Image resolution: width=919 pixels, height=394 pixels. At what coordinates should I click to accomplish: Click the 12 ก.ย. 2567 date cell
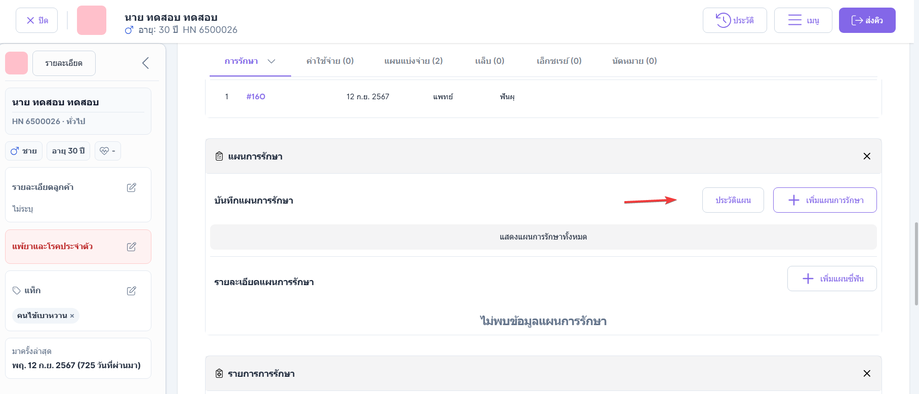pos(367,97)
